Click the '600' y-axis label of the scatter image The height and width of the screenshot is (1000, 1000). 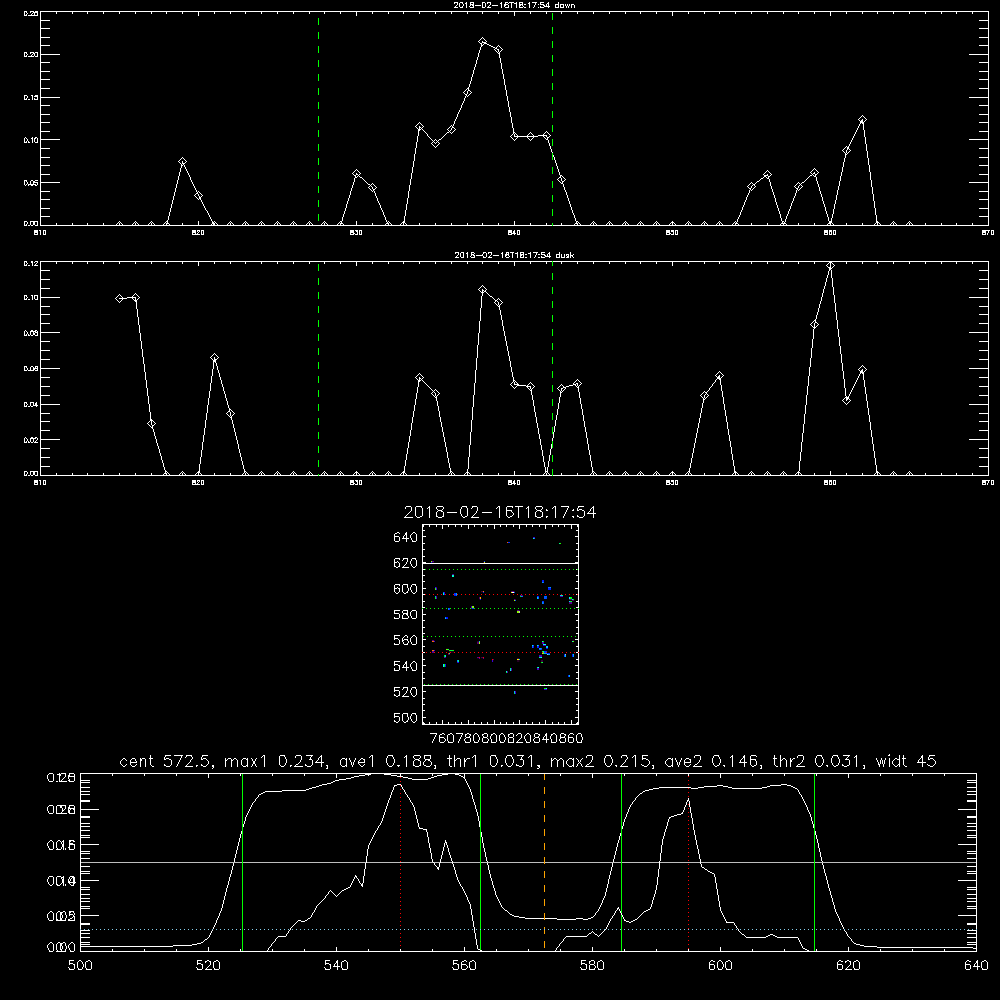point(406,589)
